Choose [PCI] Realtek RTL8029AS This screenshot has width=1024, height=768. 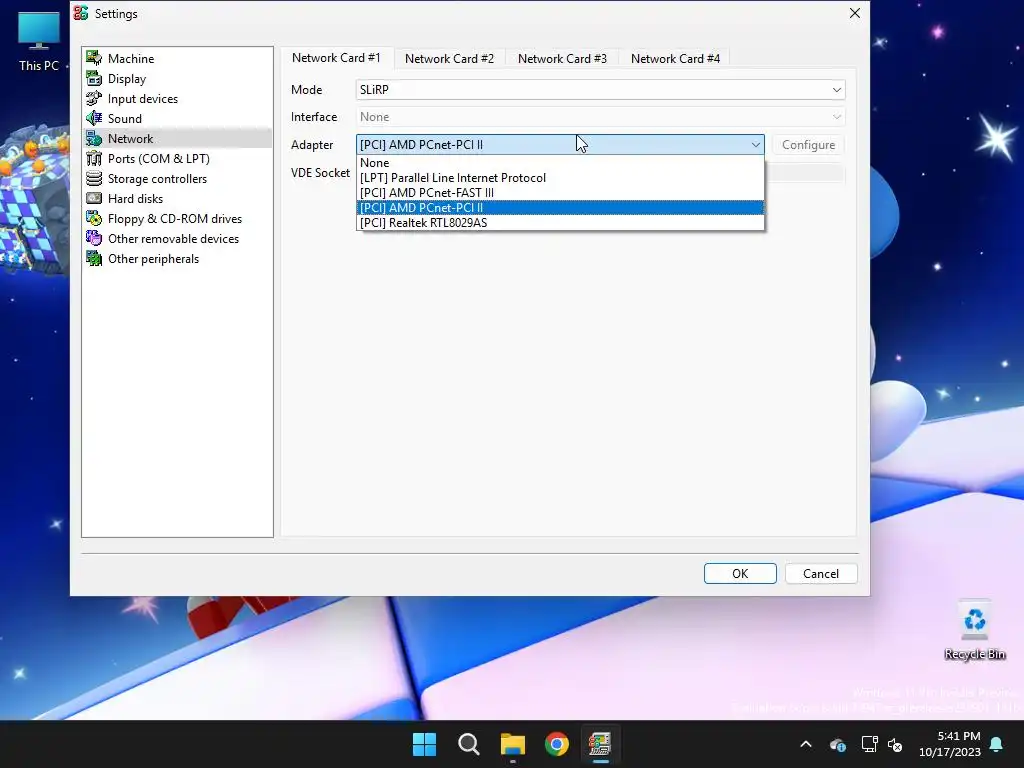(x=560, y=223)
